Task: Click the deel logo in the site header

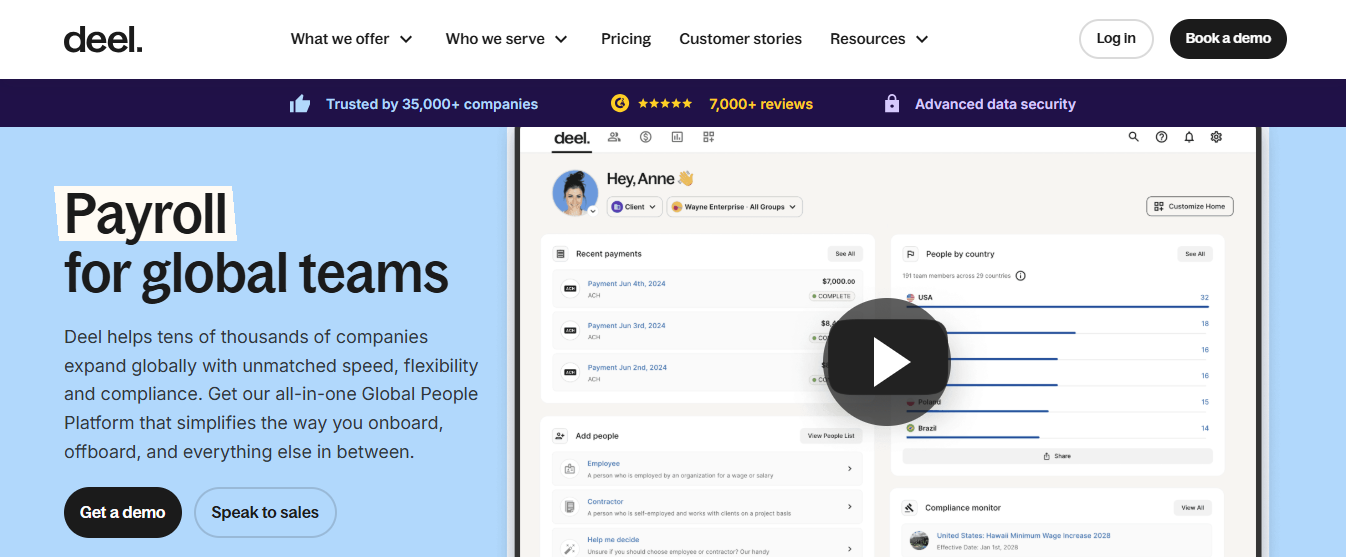Action: 103,39
